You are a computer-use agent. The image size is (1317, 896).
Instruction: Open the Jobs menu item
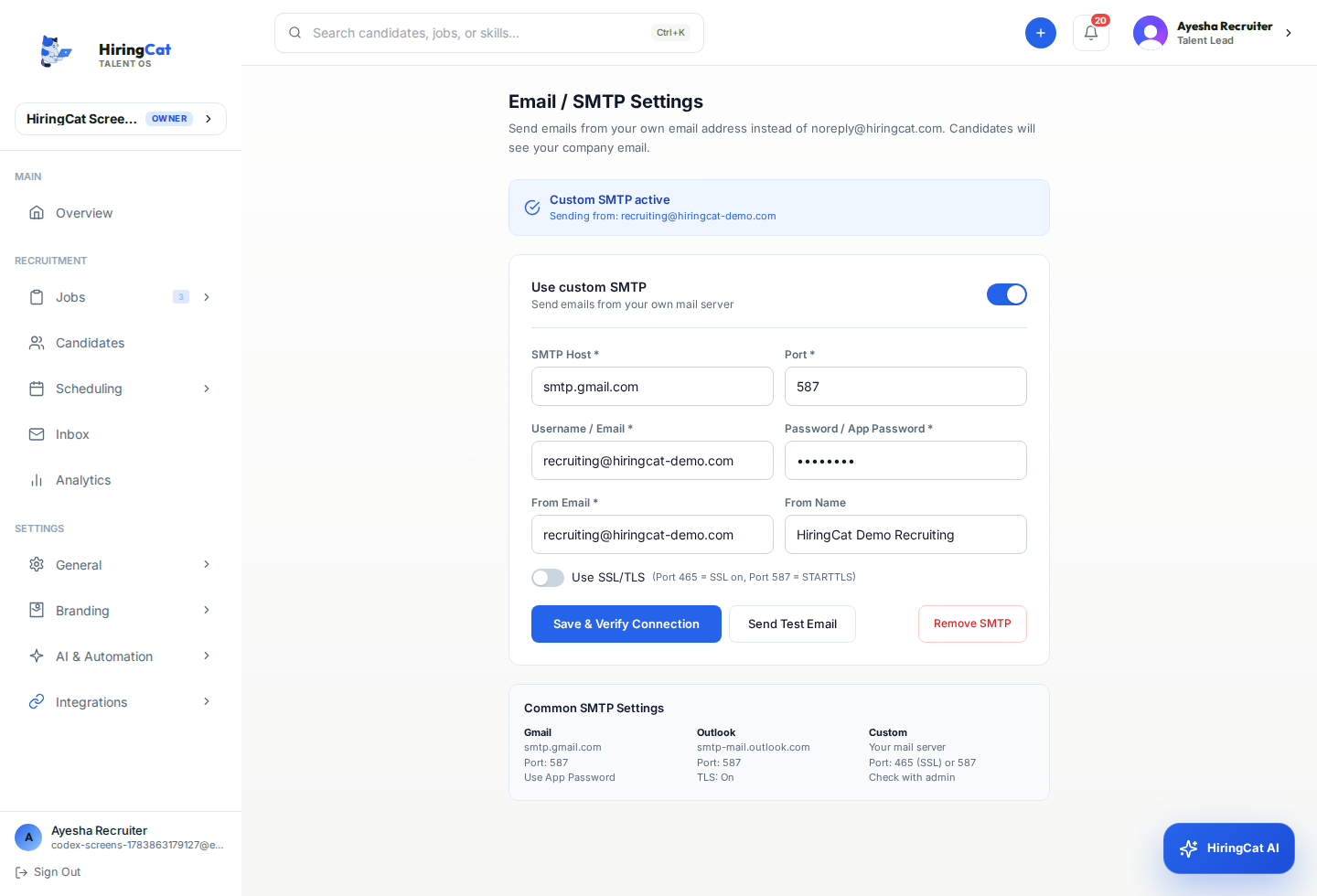121,297
